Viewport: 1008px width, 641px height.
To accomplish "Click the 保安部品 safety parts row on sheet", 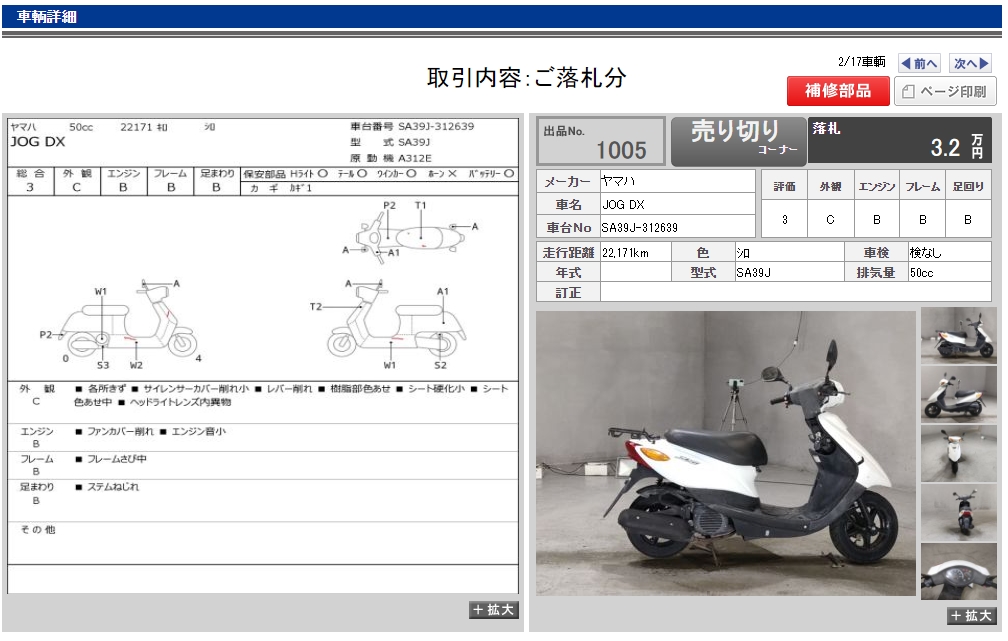I will (379, 174).
